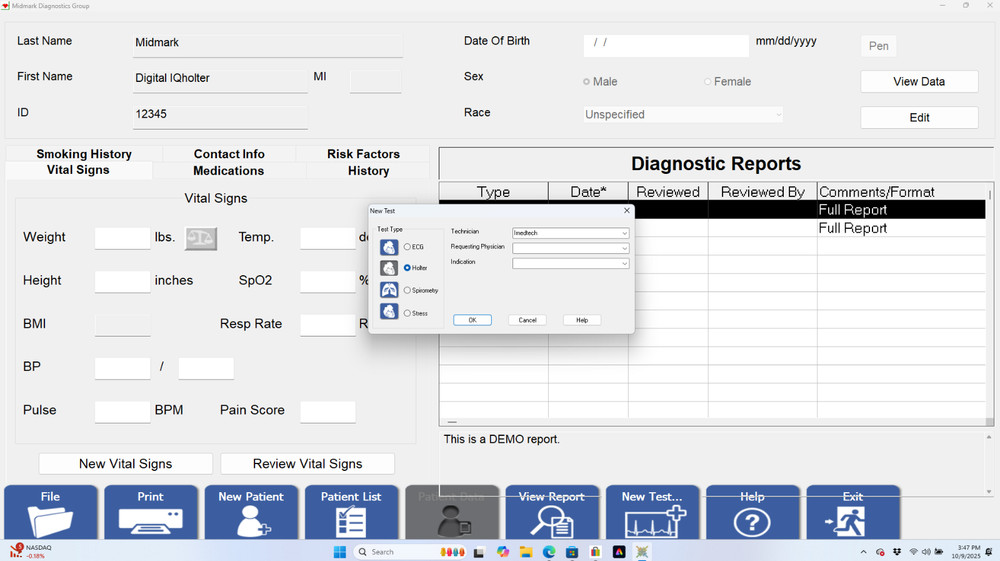Viewport: 1000px width, 561px height.
Task: Click Help in the New Test dialog
Action: pos(582,320)
